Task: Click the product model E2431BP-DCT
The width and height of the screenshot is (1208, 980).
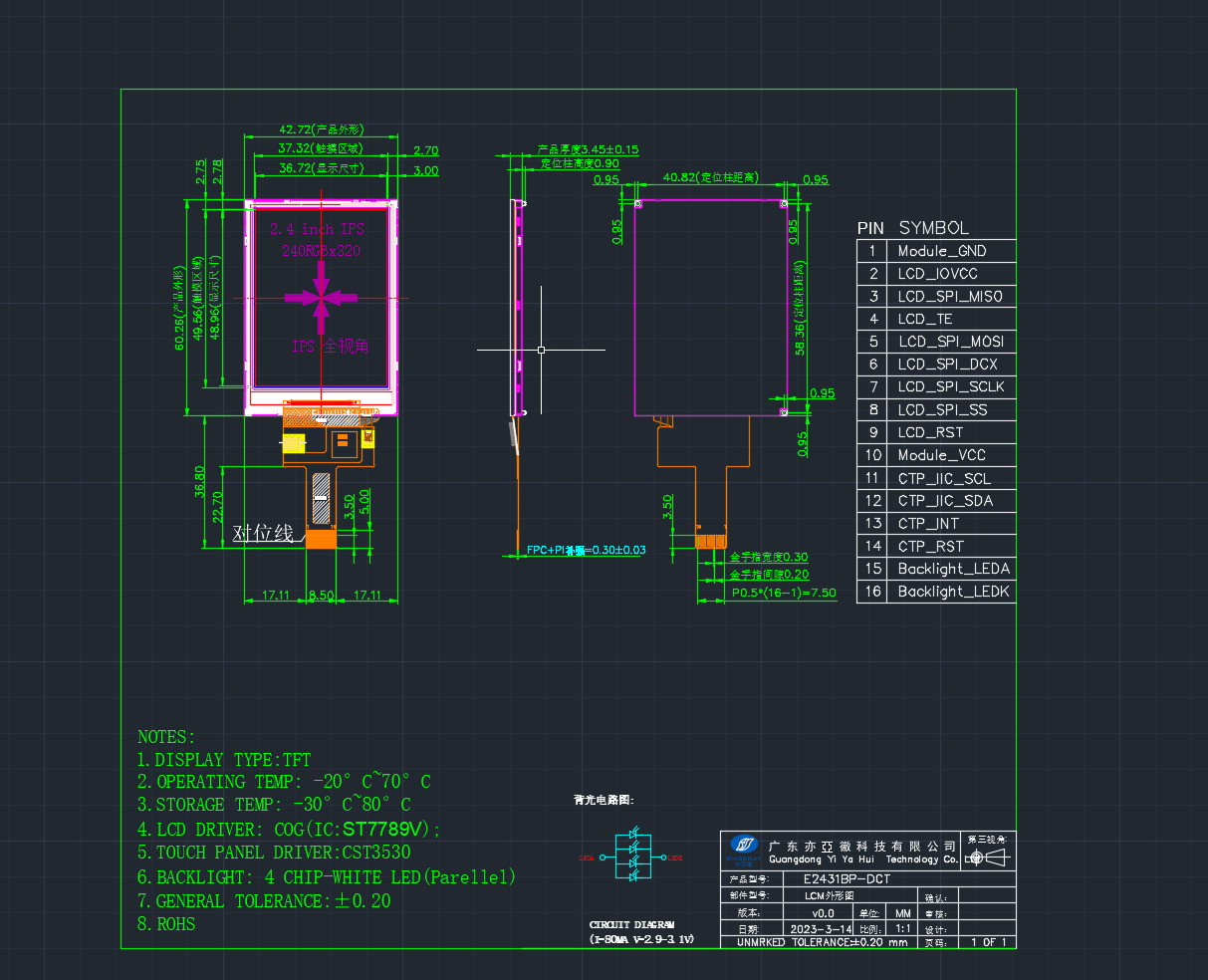Action: (846, 879)
